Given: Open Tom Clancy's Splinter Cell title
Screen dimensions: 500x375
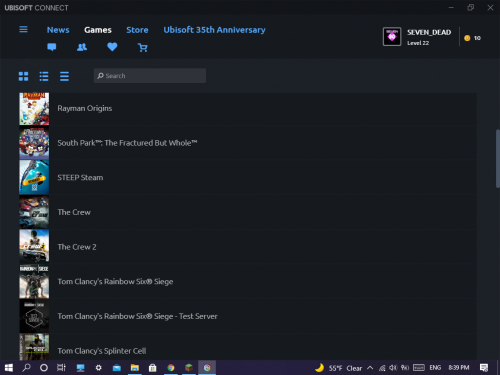Looking at the screenshot, I should click(x=102, y=351).
